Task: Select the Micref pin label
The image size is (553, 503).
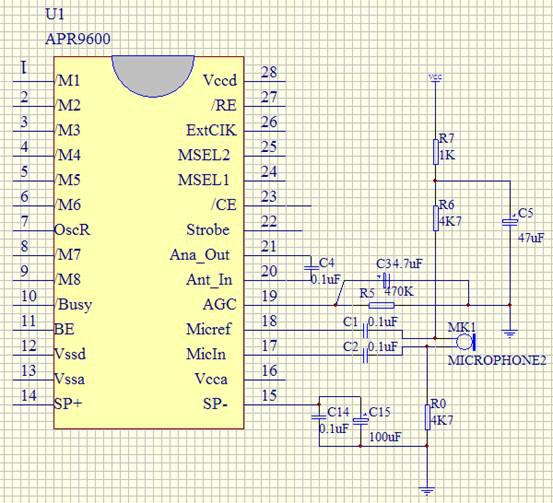Action: click(209, 329)
